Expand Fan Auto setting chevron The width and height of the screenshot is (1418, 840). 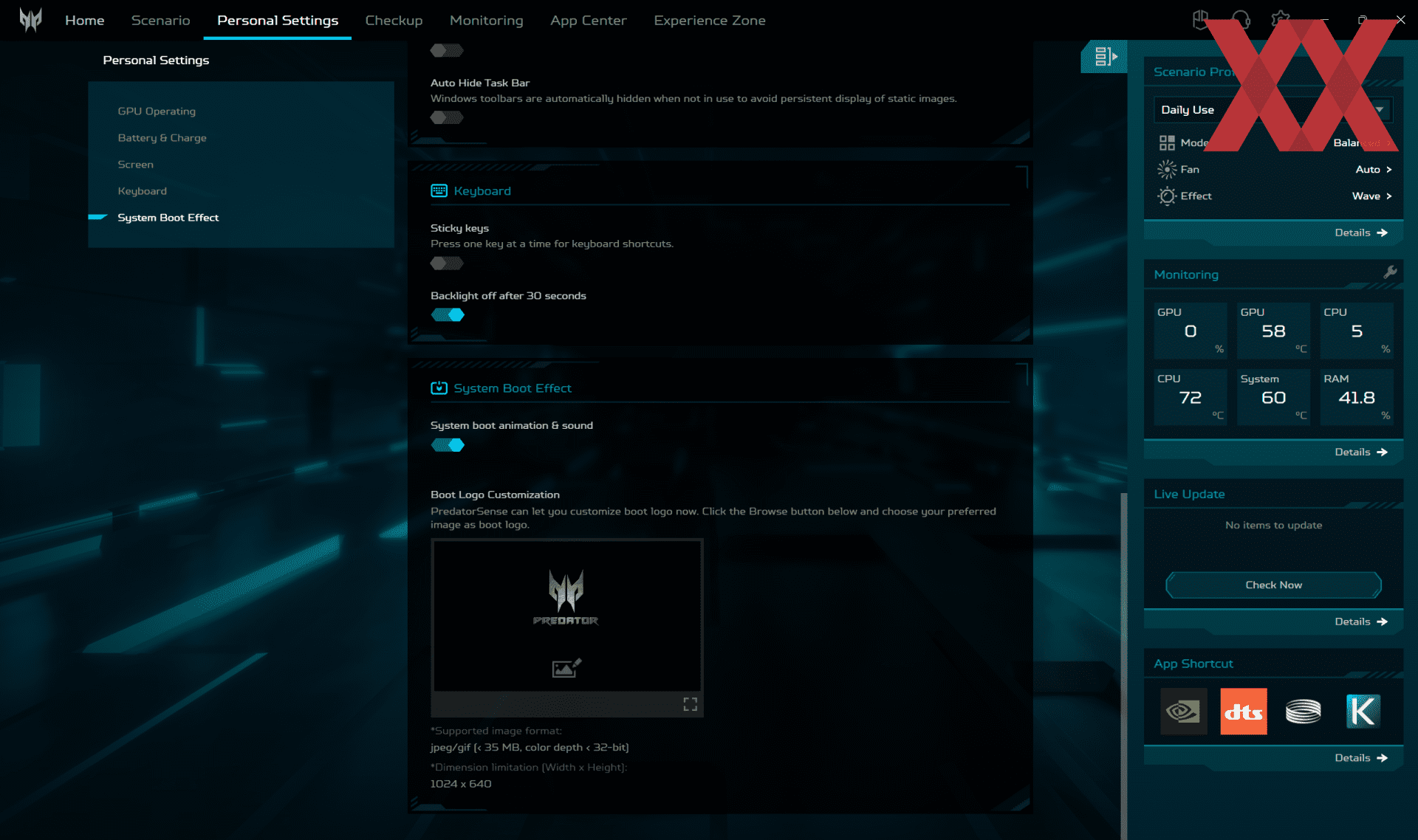(1388, 170)
